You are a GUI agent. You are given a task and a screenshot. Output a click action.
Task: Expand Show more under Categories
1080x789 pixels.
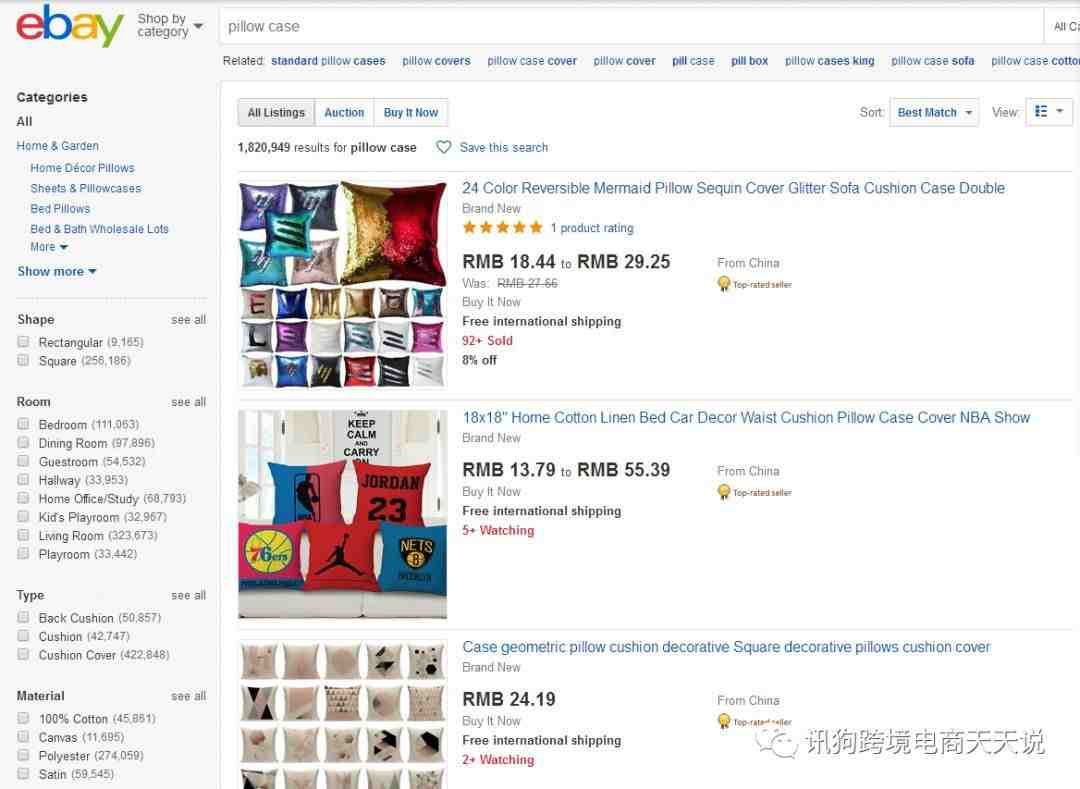56,271
